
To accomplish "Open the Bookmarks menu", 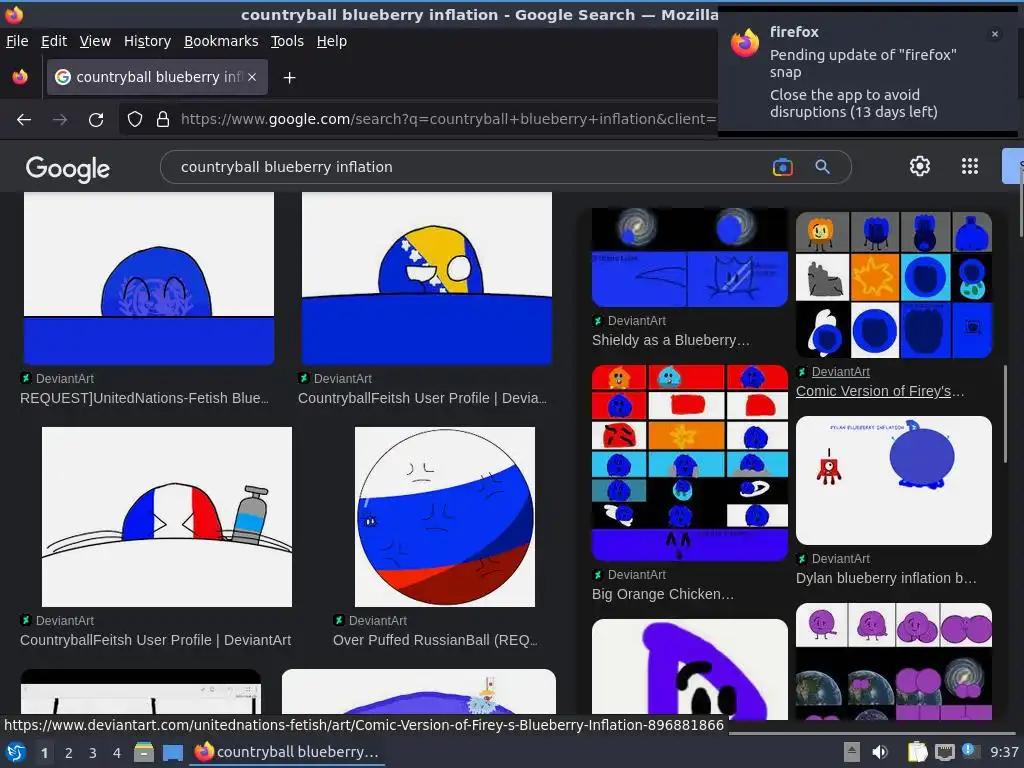I will pyautogui.click(x=221, y=41).
